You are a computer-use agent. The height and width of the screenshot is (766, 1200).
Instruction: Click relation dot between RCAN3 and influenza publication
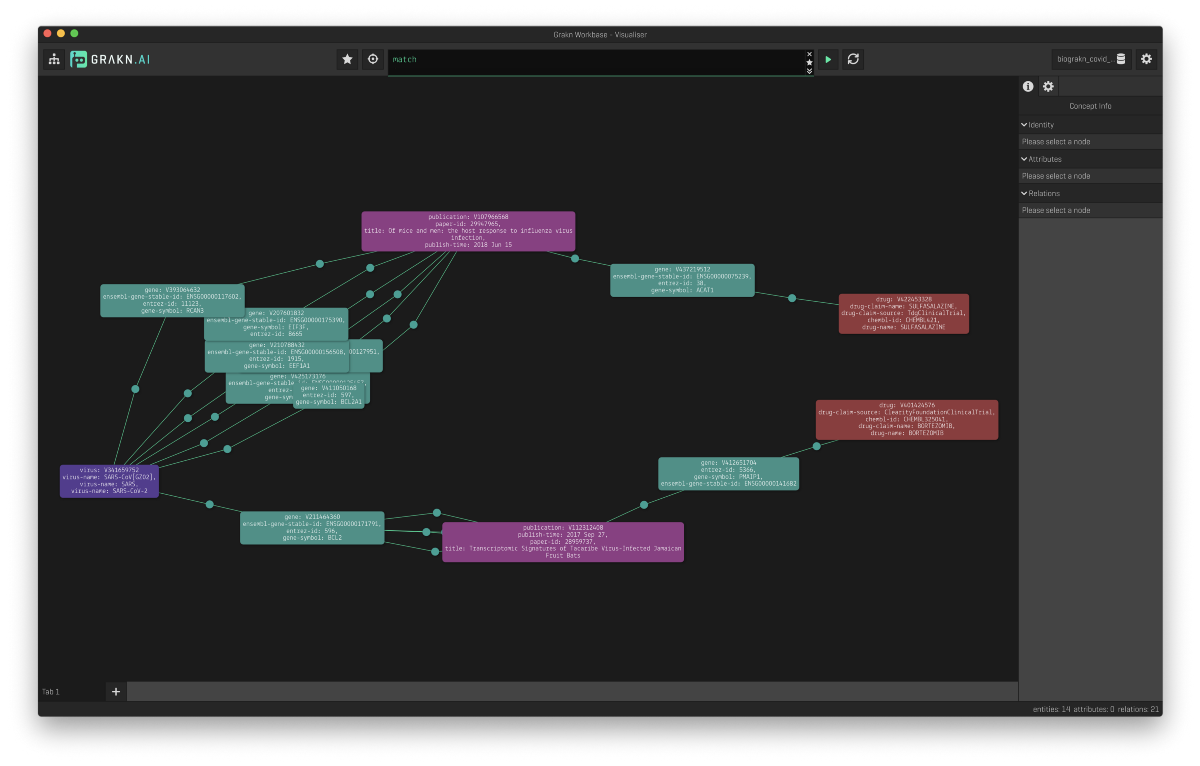click(x=320, y=264)
